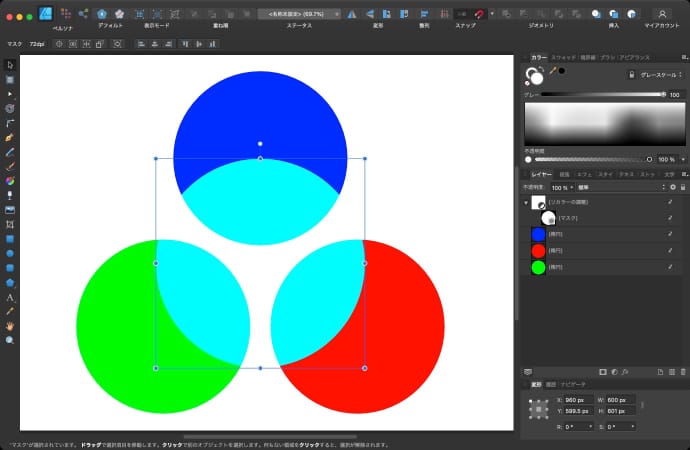
Task: Select the Move tool in the left toolbar
Action: point(10,65)
